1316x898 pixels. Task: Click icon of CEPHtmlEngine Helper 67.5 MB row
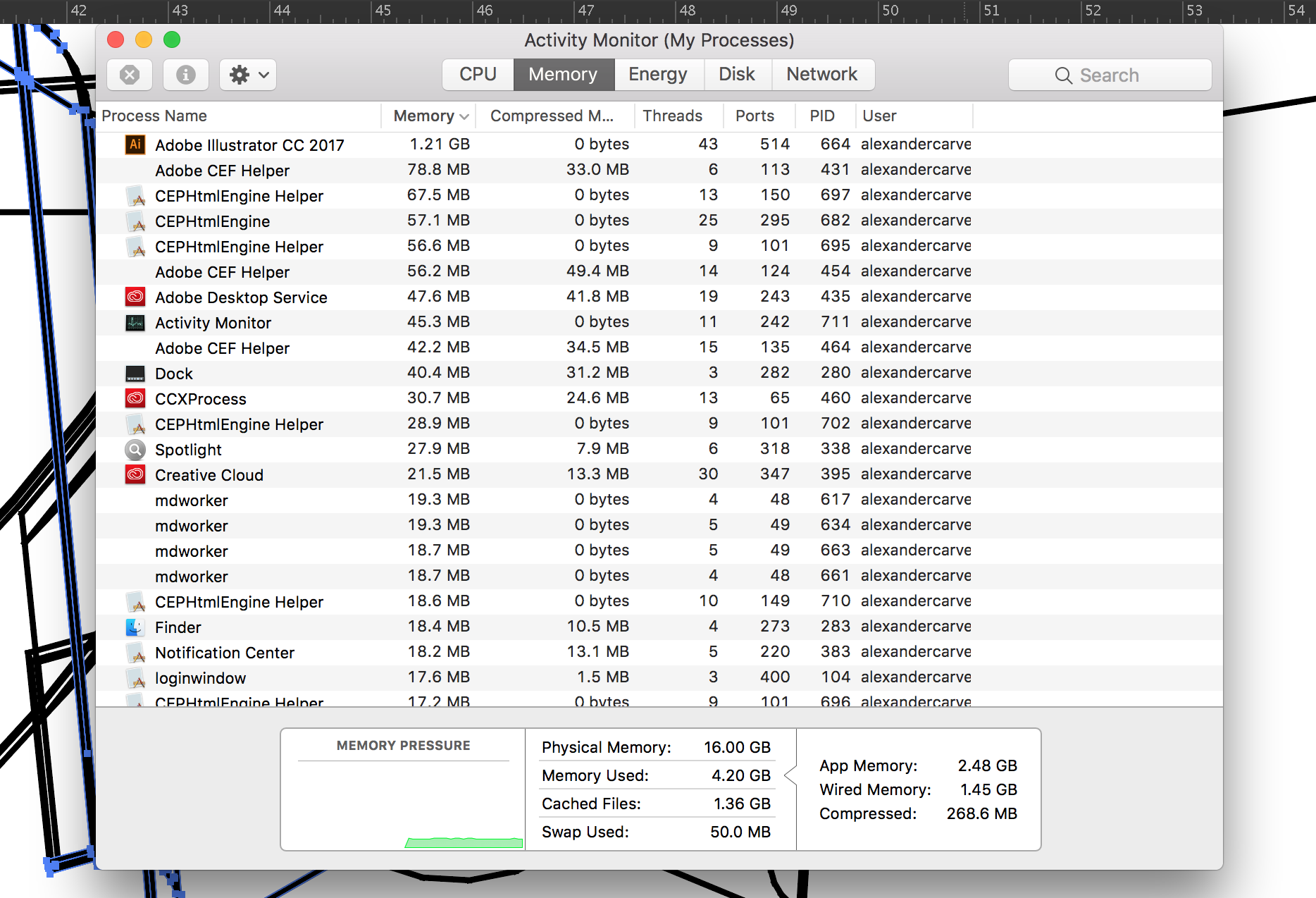pos(135,195)
